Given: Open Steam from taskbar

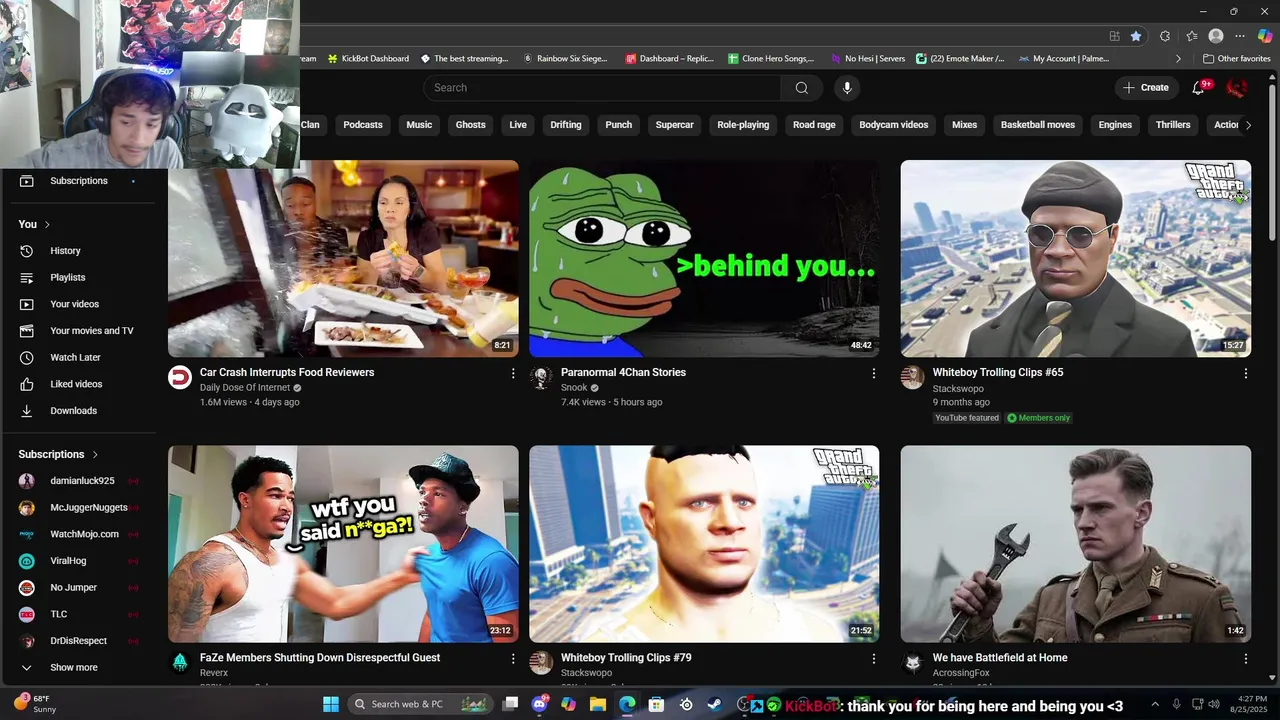Looking at the screenshot, I should coord(714,704).
